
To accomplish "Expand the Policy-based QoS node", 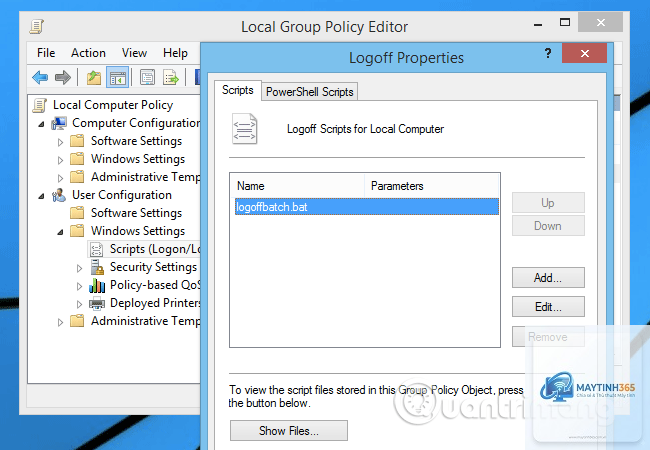I will (x=79, y=286).
